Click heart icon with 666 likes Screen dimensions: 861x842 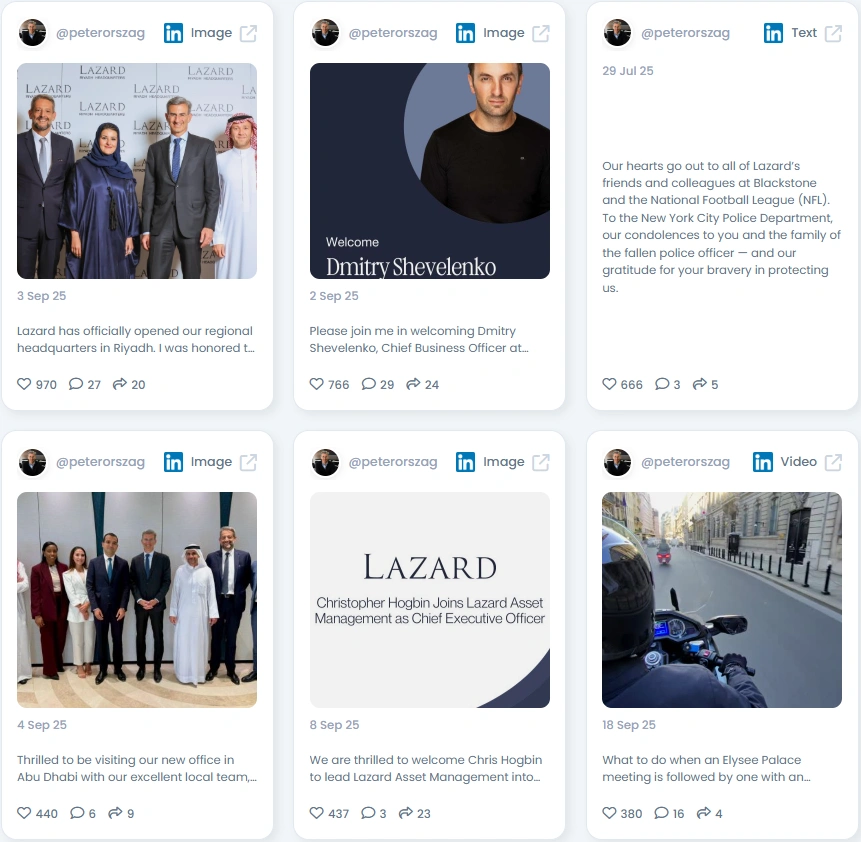point(610,384)
